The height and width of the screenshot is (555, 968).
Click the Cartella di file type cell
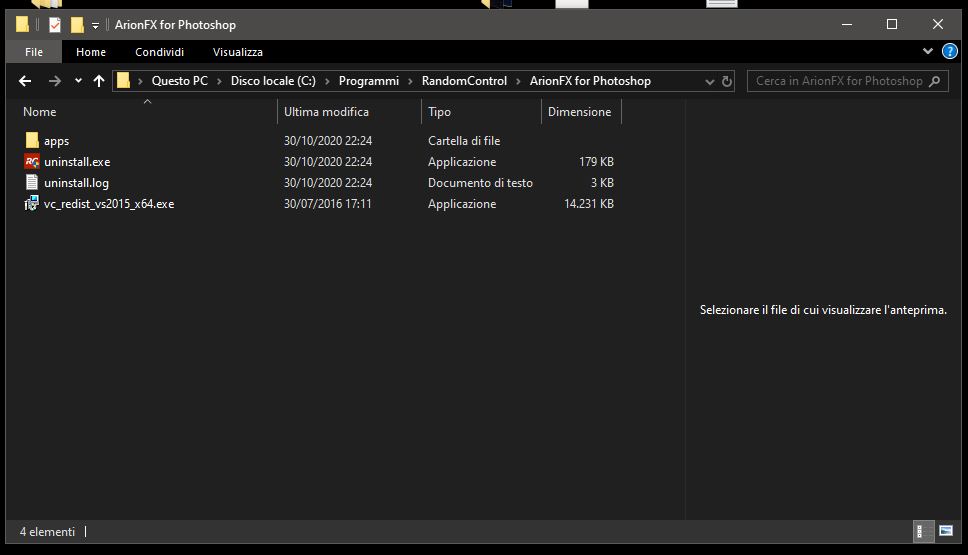coord(464,141)
